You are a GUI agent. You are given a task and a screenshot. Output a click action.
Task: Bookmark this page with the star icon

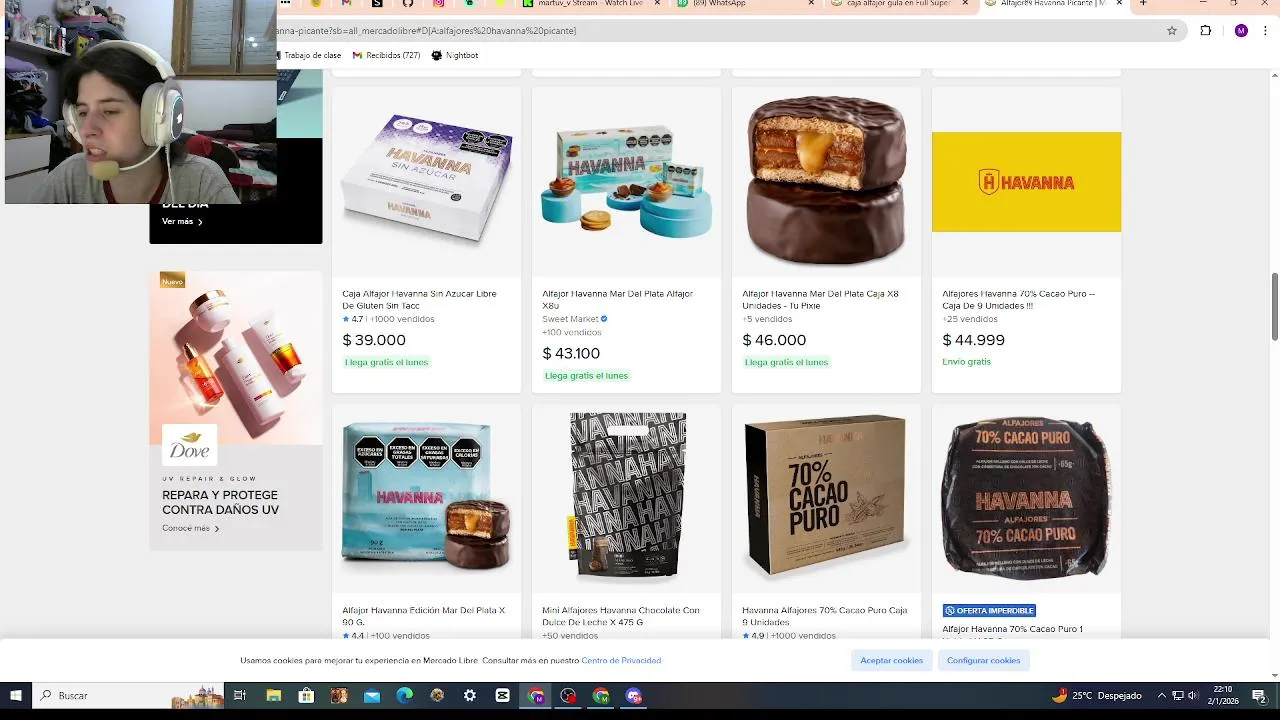[1172, 31]
